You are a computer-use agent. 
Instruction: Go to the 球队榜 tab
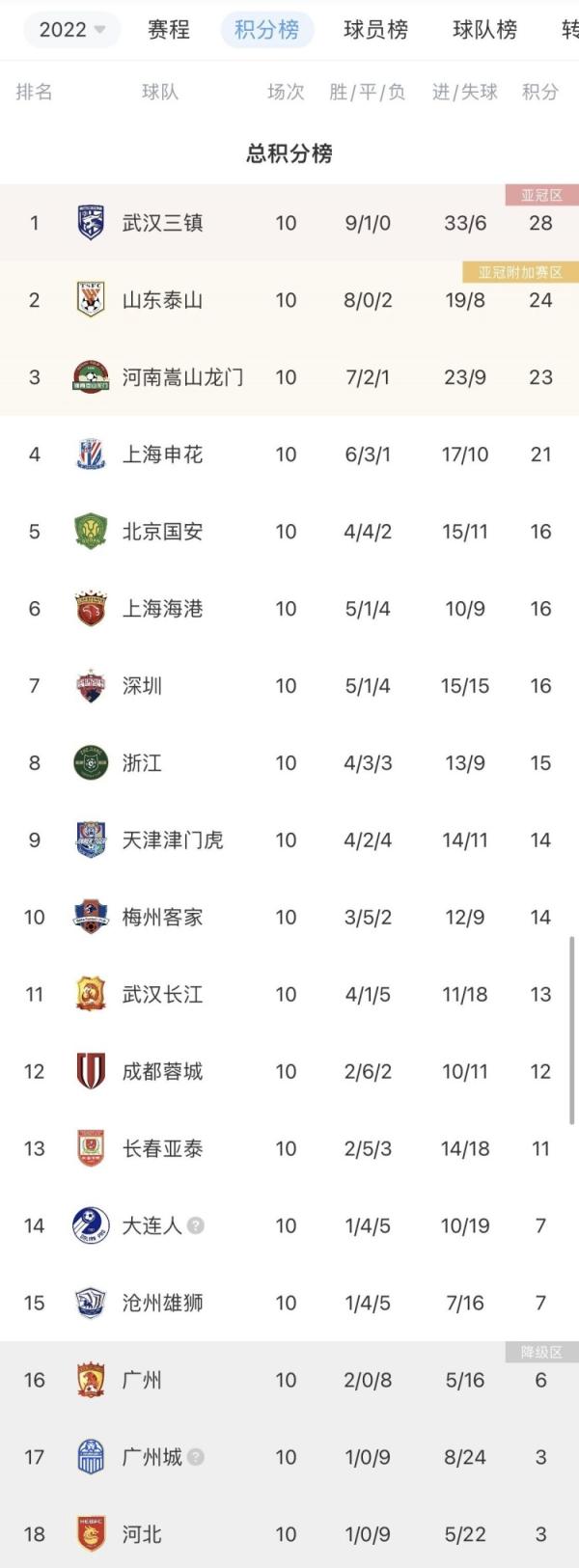(x=484, y=30)
